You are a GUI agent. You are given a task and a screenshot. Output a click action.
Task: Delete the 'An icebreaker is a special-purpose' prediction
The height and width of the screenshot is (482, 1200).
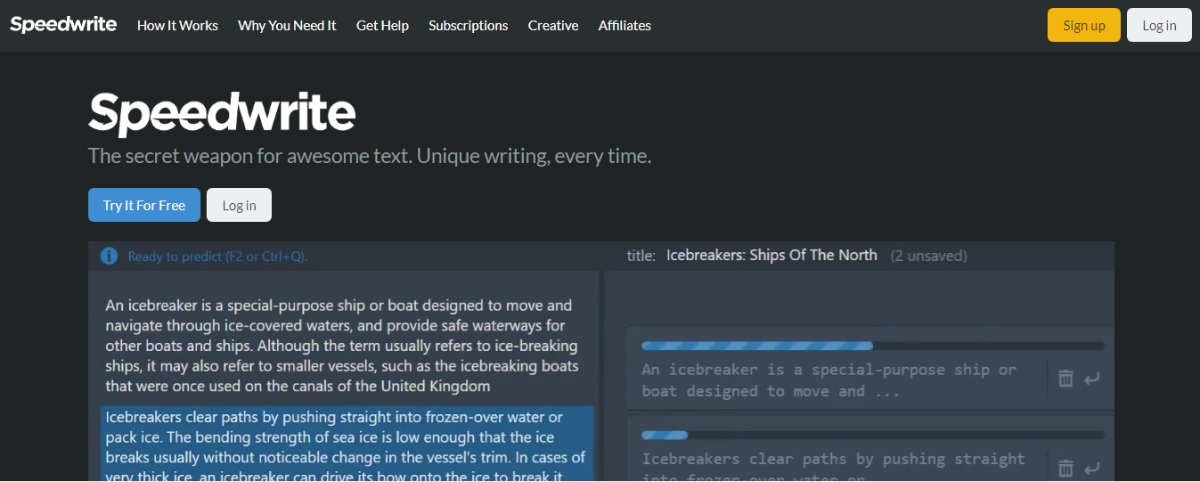click(1066, 378)
